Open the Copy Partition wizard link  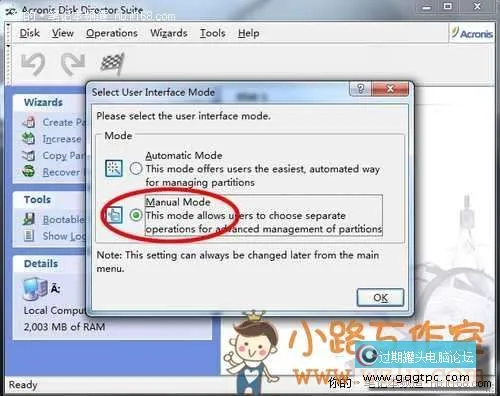64,155
